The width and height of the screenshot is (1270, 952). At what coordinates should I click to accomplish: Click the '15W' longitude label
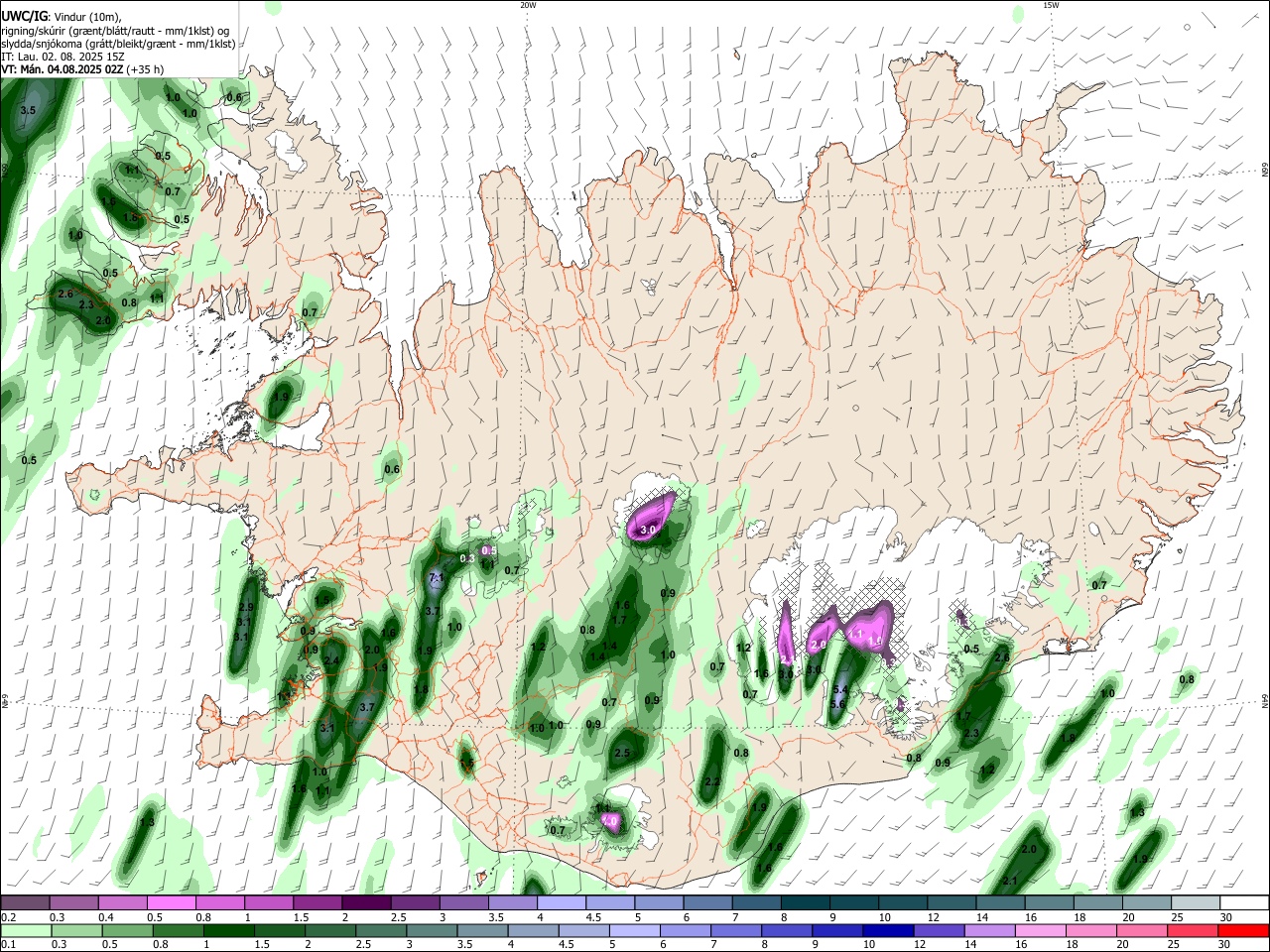coord(1051,5)
